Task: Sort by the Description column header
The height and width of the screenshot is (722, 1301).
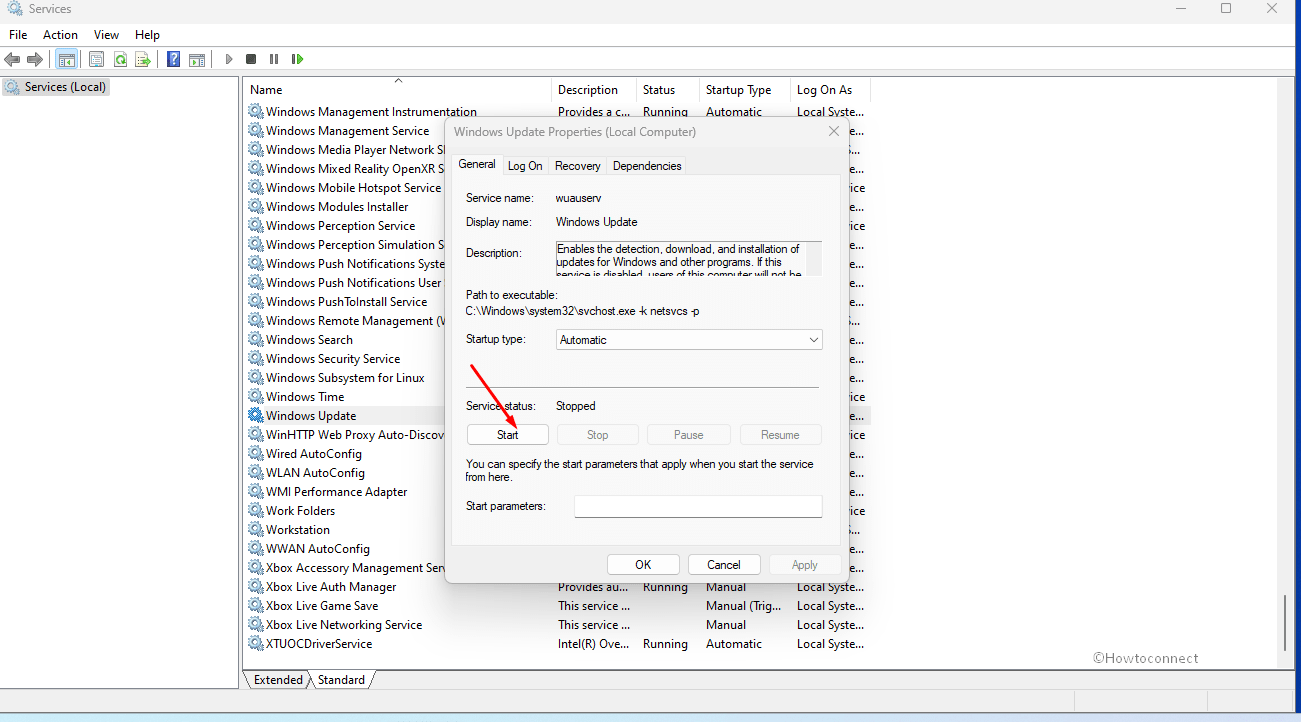Action: click(x=594, y=89)
